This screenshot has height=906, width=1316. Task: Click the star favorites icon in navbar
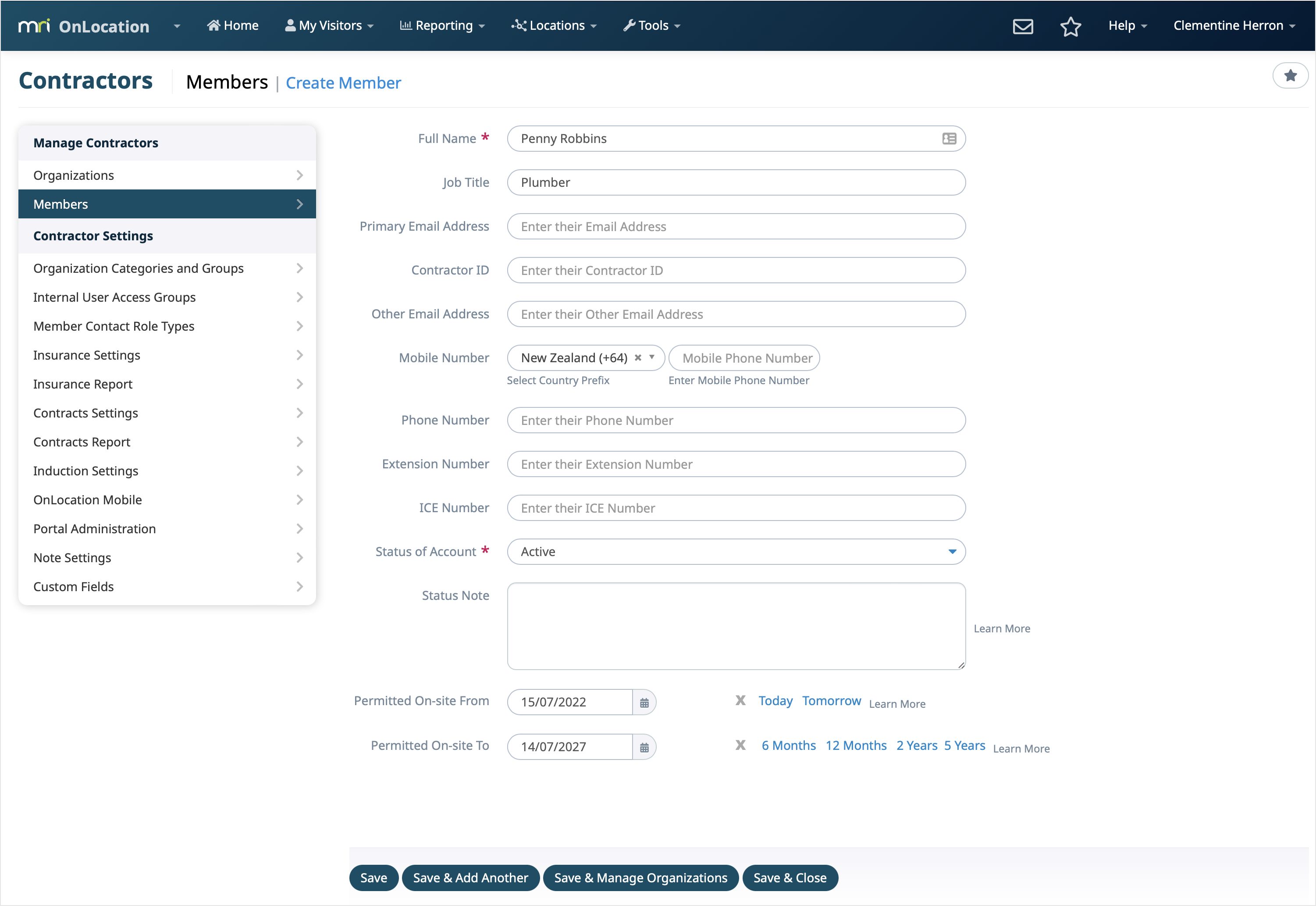click(x=1070, y=26)
